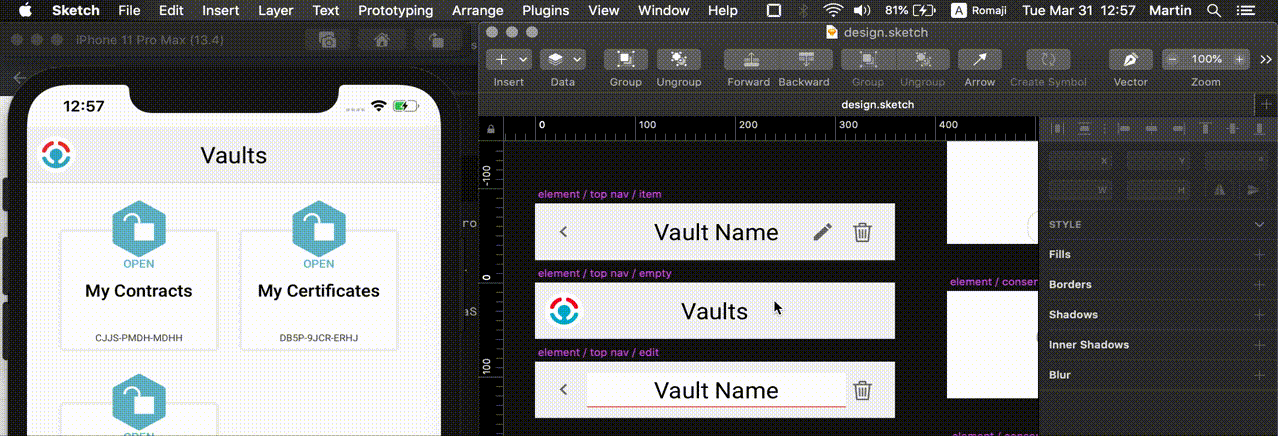Collapse the STYLE section chevron
This screenshot has height=436, width=1278.
[1259, 225]
